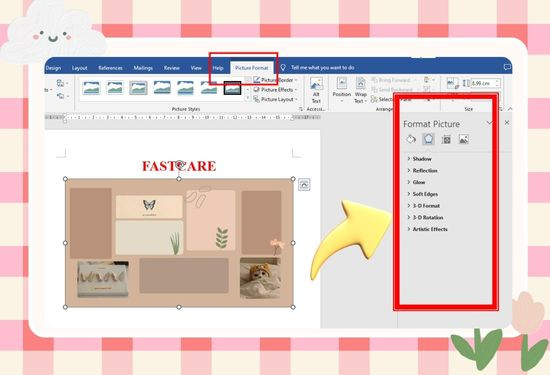The height and width of the screenshot is (375, 550).
Task: Expand the 3-D Rotation section
Action: pos(425,217)
